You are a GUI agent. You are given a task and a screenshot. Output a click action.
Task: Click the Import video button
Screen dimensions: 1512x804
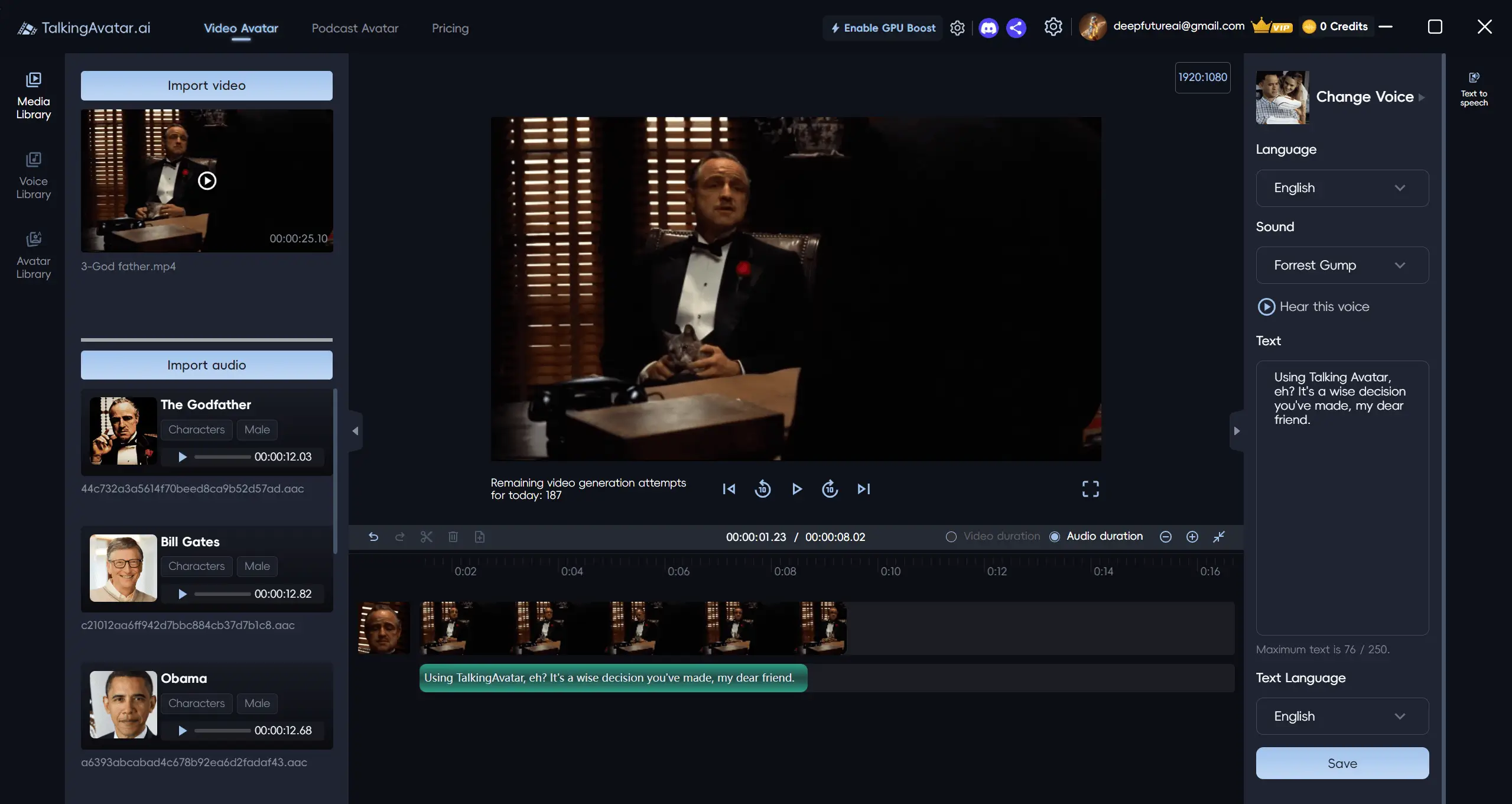click(x=206, y=85)
